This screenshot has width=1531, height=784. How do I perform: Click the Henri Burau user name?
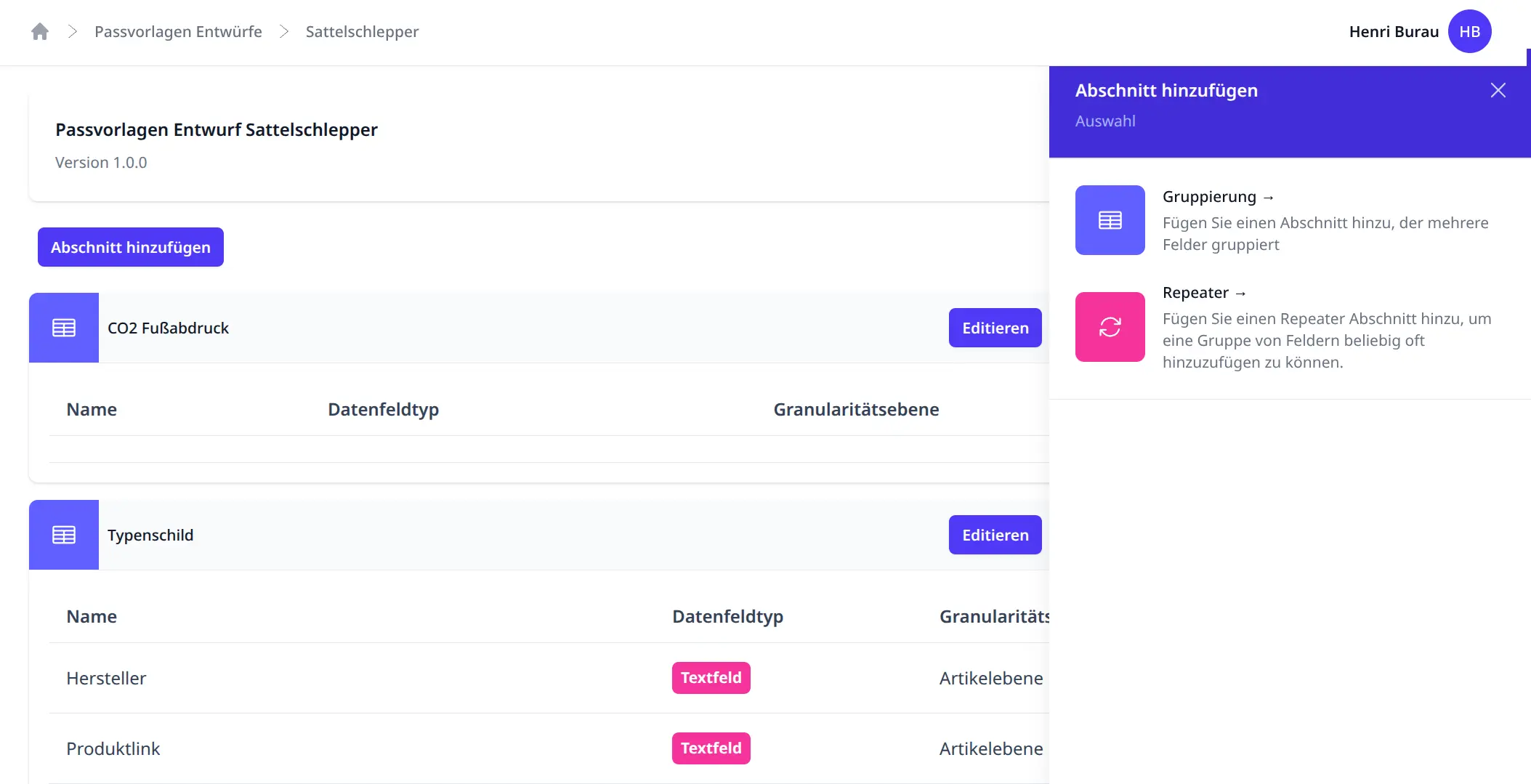click(1393, 32)
